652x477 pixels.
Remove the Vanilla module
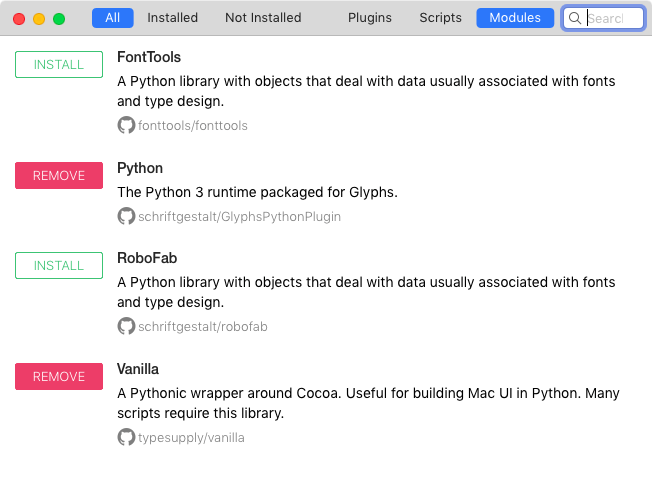(x=59, y=376)
